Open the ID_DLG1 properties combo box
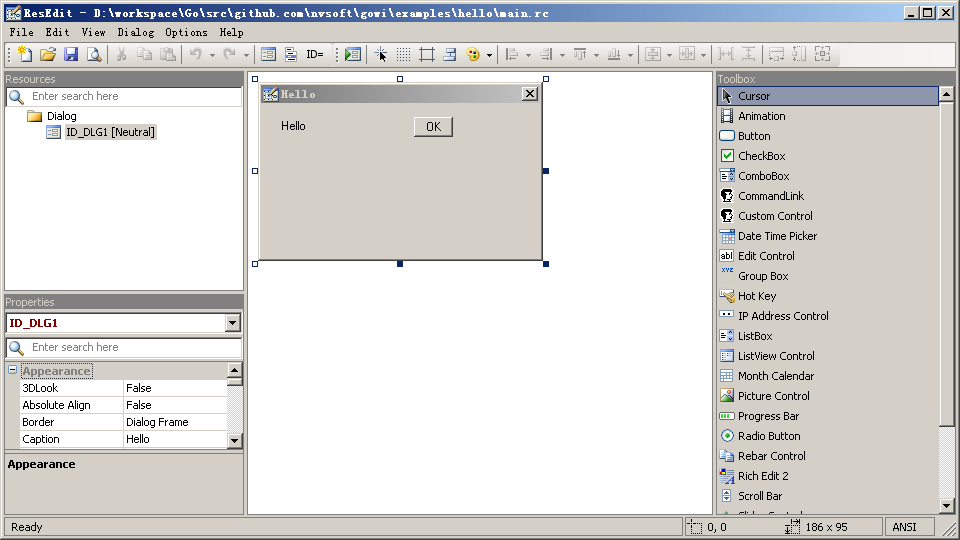Screen dimensions: 960x540 point(123,323)
